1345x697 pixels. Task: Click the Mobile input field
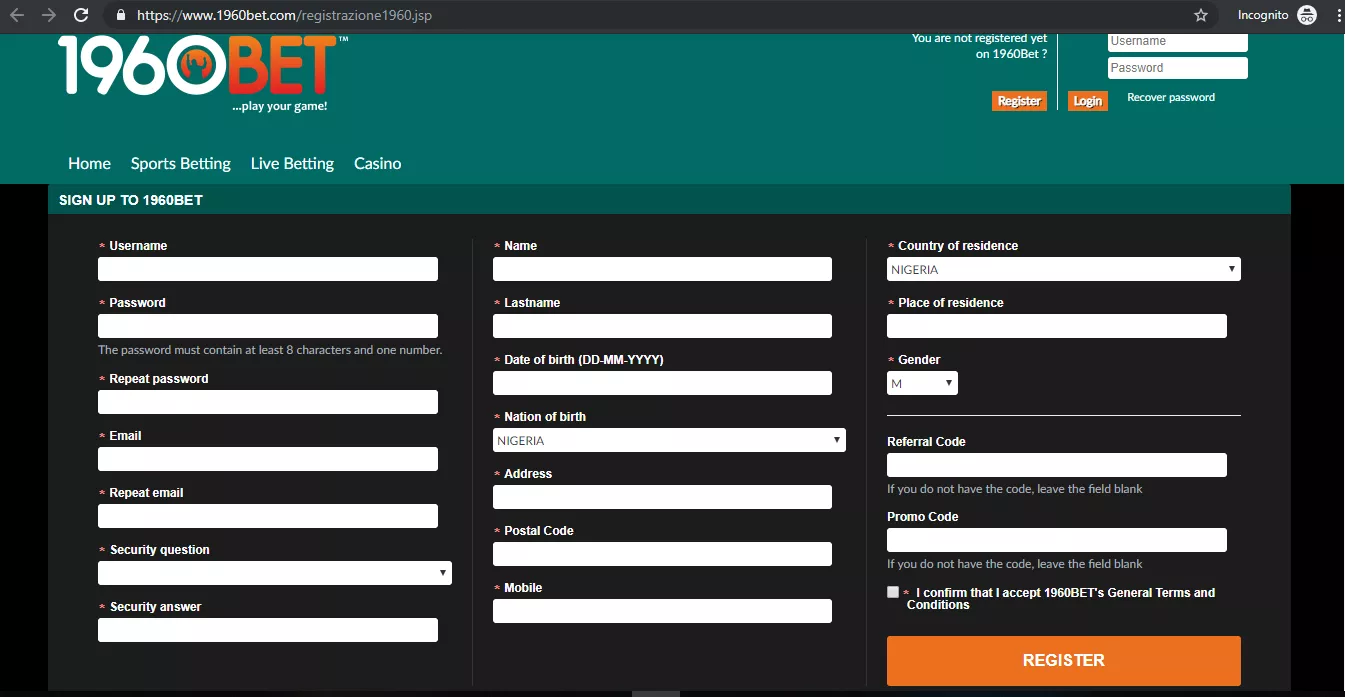pyautogui.click(x=661, y=610)
